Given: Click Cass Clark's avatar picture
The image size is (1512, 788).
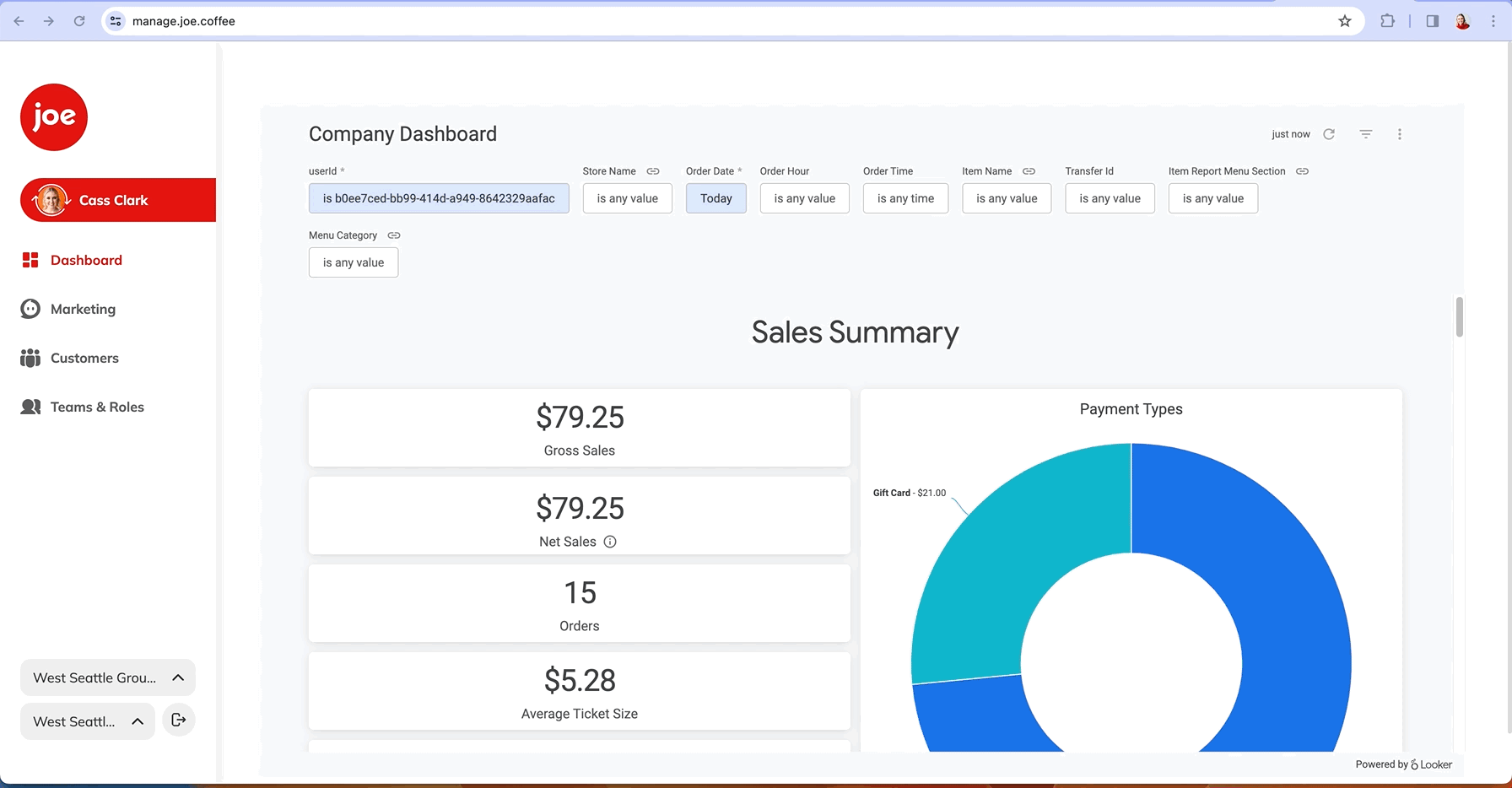Looking at the screenshot, I should coord(50,200).
